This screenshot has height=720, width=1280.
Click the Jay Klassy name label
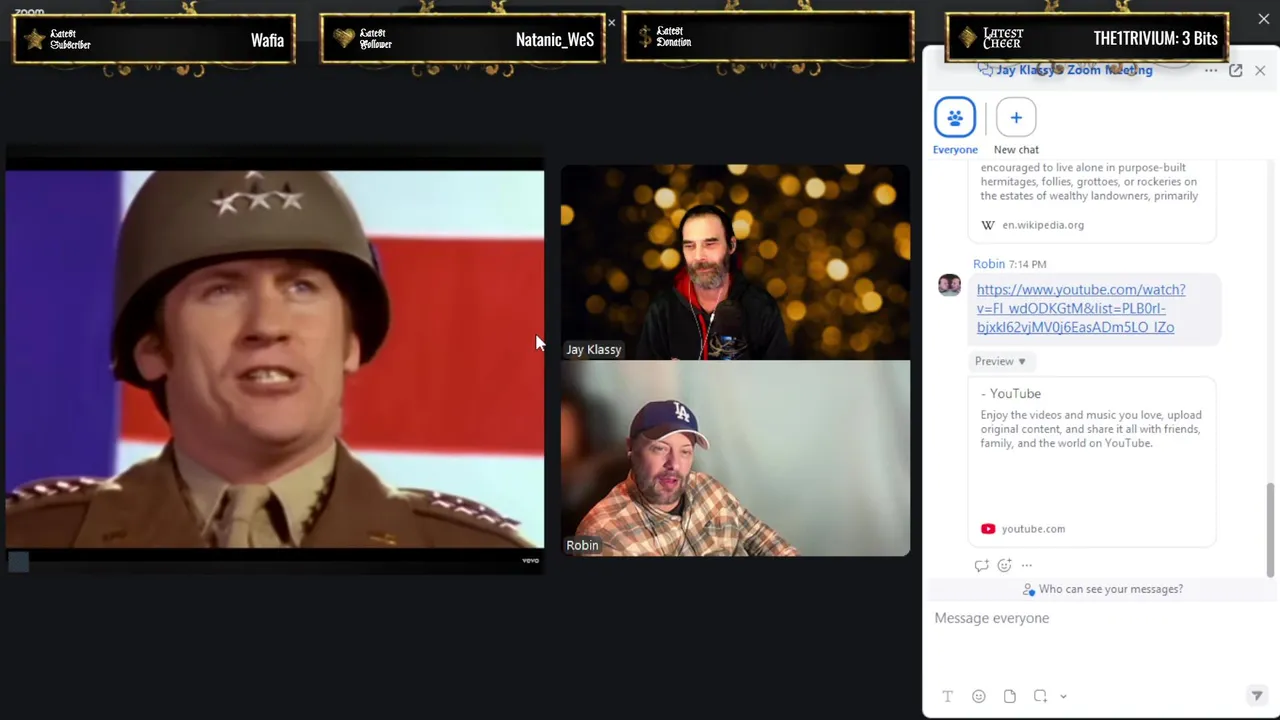tap(594, 349)
